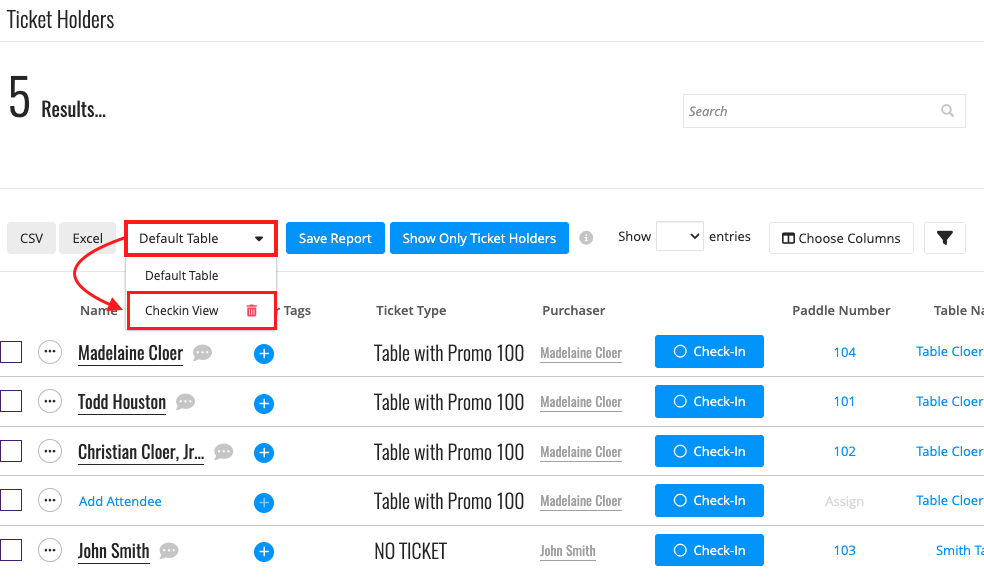Open the Choose Columns selector
984x579 pixels.
pyautogui.click(x=841, y=238)
